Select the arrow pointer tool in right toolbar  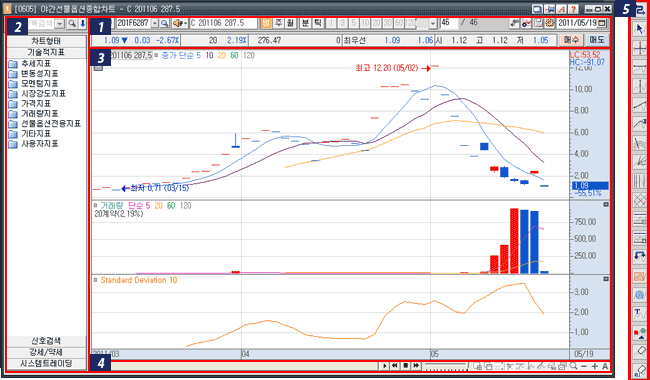[x=640, y=29]
